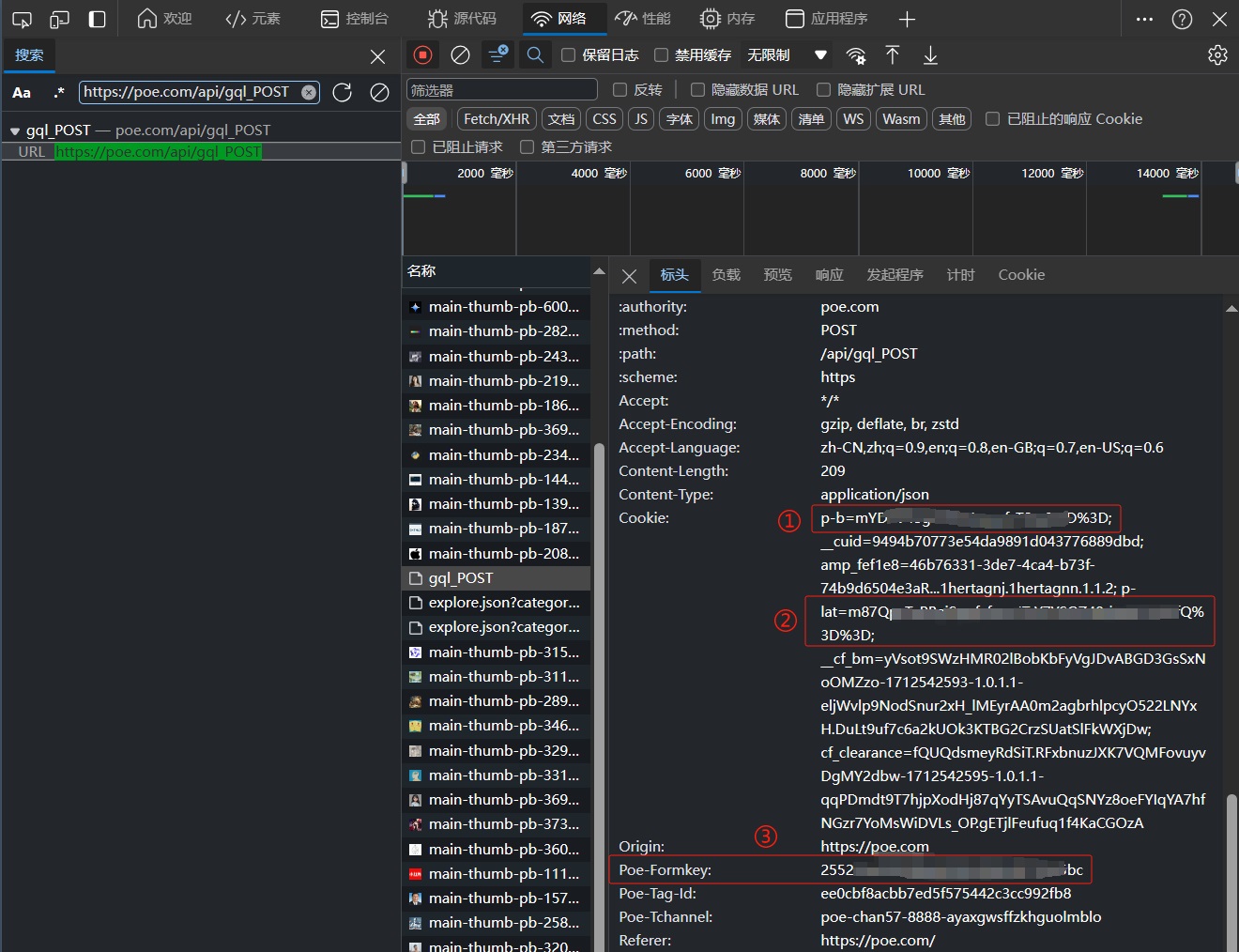Screen dimensions: 1239x952
Task: Open DevTools help question icon
Action: (1182, 19)
